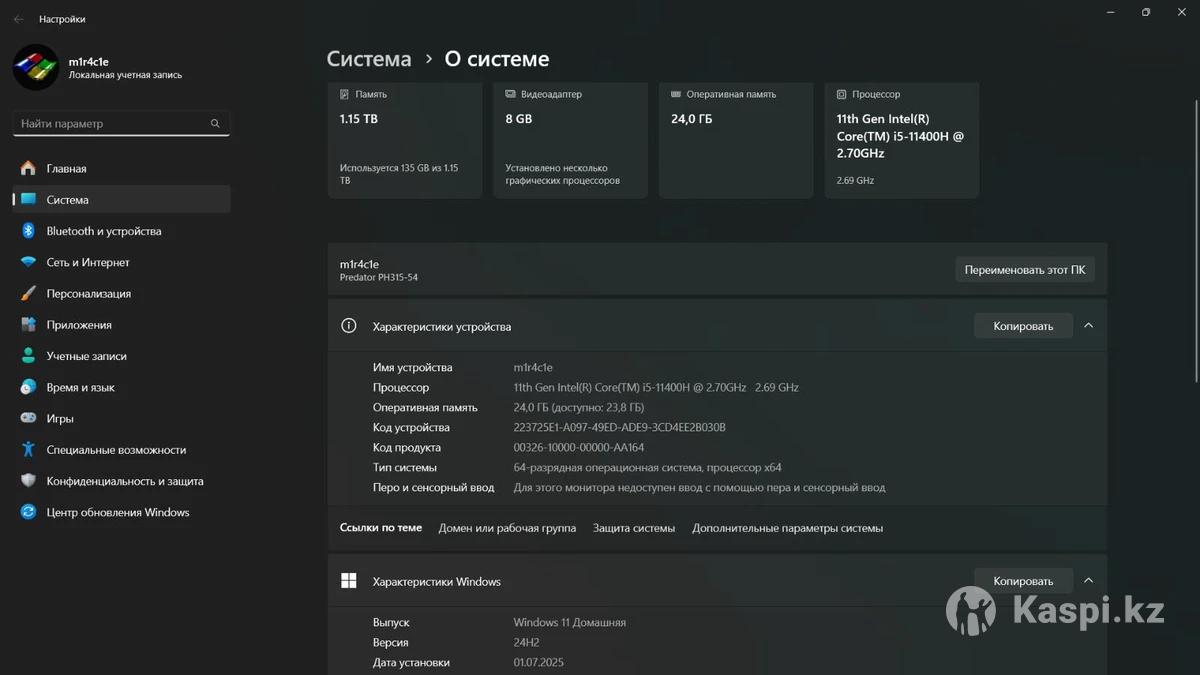The image size is (1200, 675).
Task: Open the Процессор i5-11400H card
Action: pyautogui.click(x=902, y=139)
